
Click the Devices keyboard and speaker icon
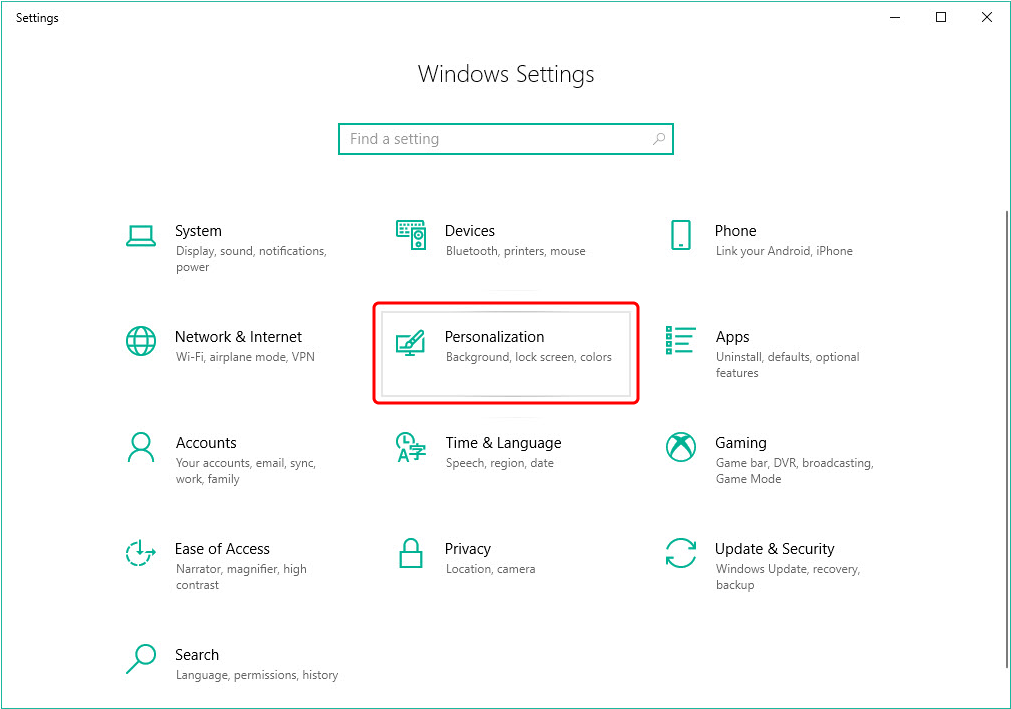[411, 235]
